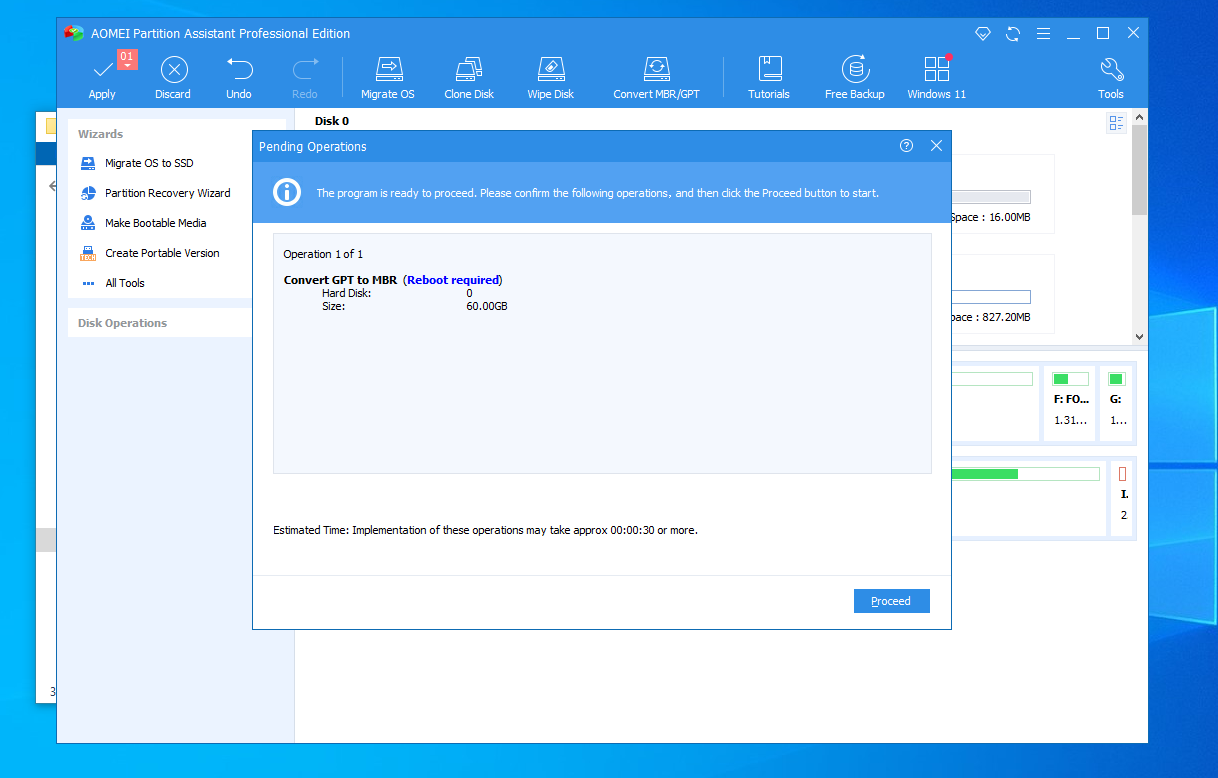
Task: Minimize the AOMEI Partition Assistant window
Action: click(1073, 34)
